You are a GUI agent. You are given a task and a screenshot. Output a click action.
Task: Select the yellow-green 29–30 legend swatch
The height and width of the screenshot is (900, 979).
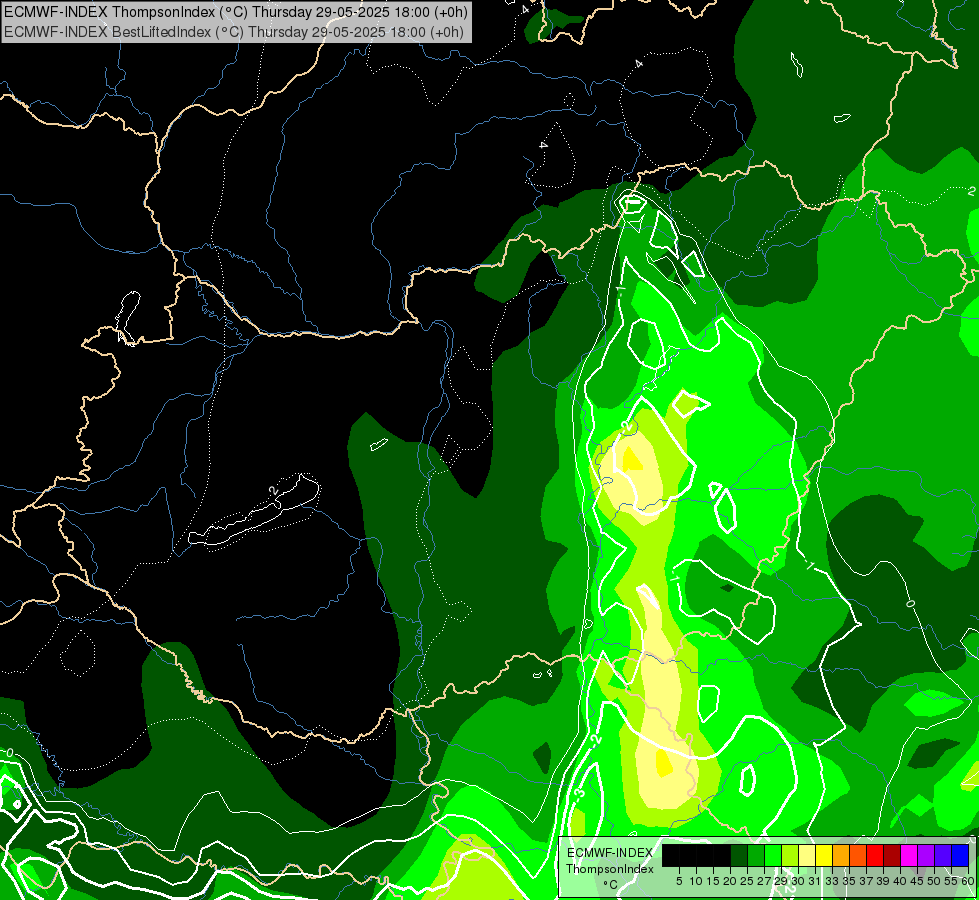[790, 855]
